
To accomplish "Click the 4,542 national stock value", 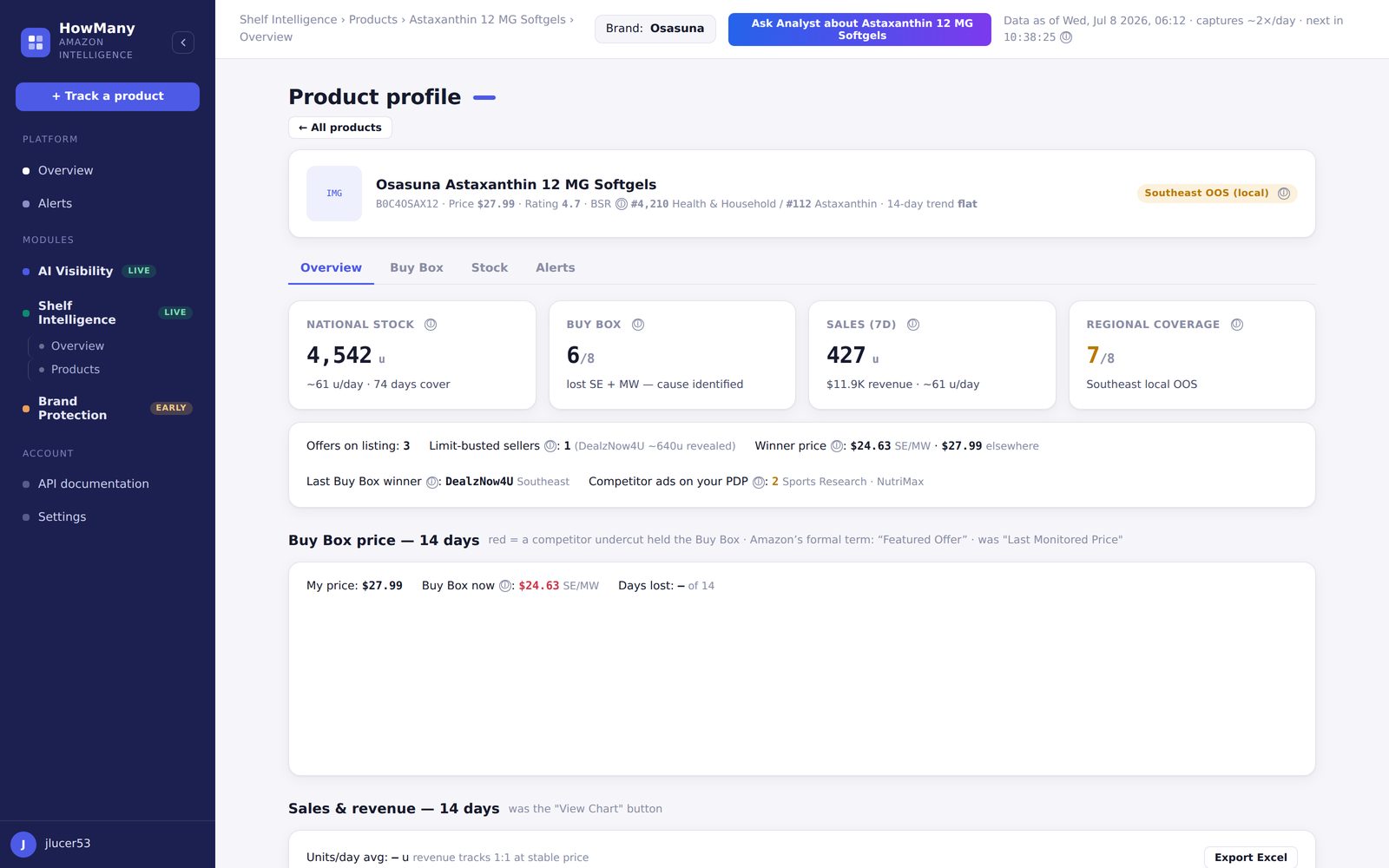I will click(x=339, y=355).
